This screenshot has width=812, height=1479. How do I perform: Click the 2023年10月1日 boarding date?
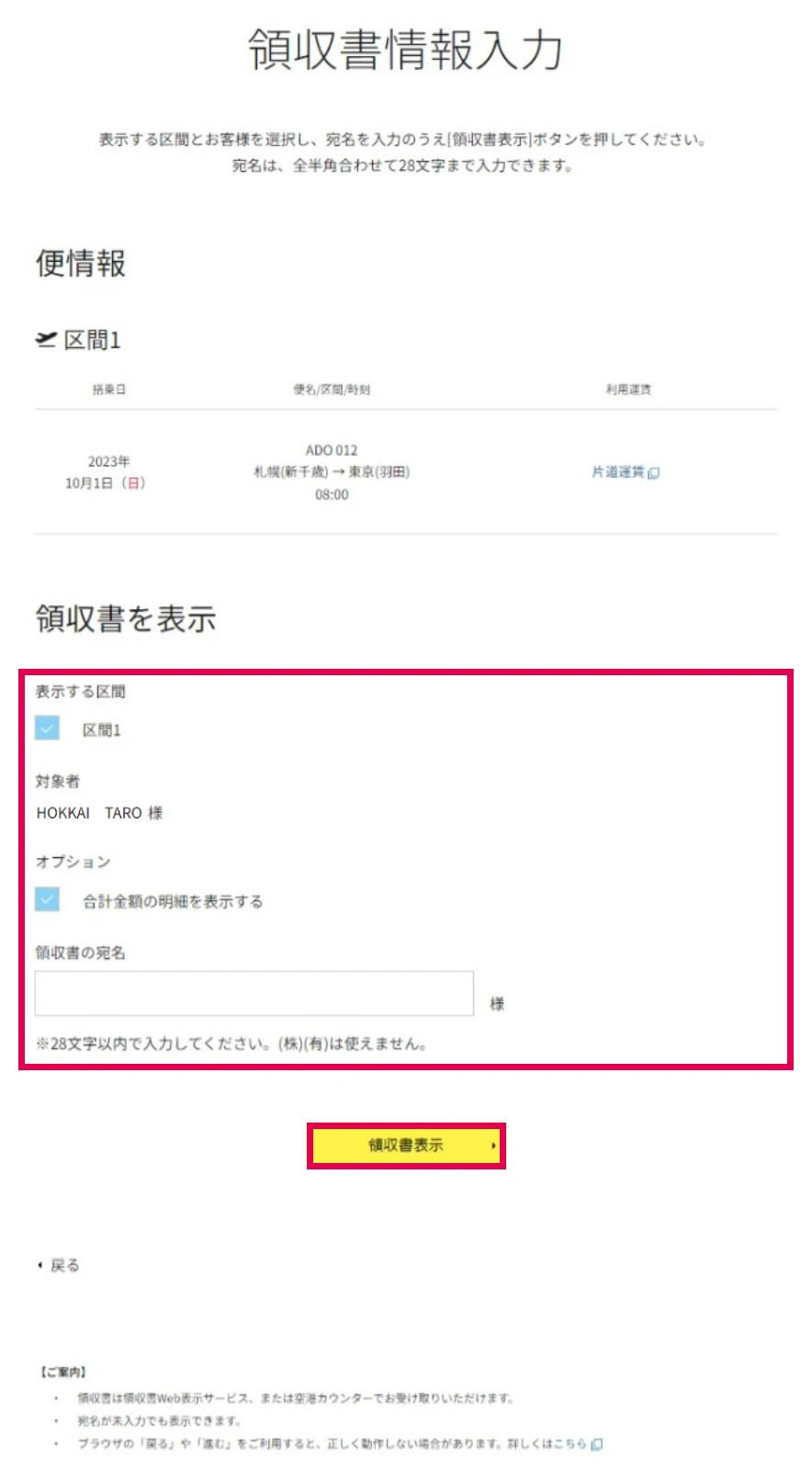point(107,472)
